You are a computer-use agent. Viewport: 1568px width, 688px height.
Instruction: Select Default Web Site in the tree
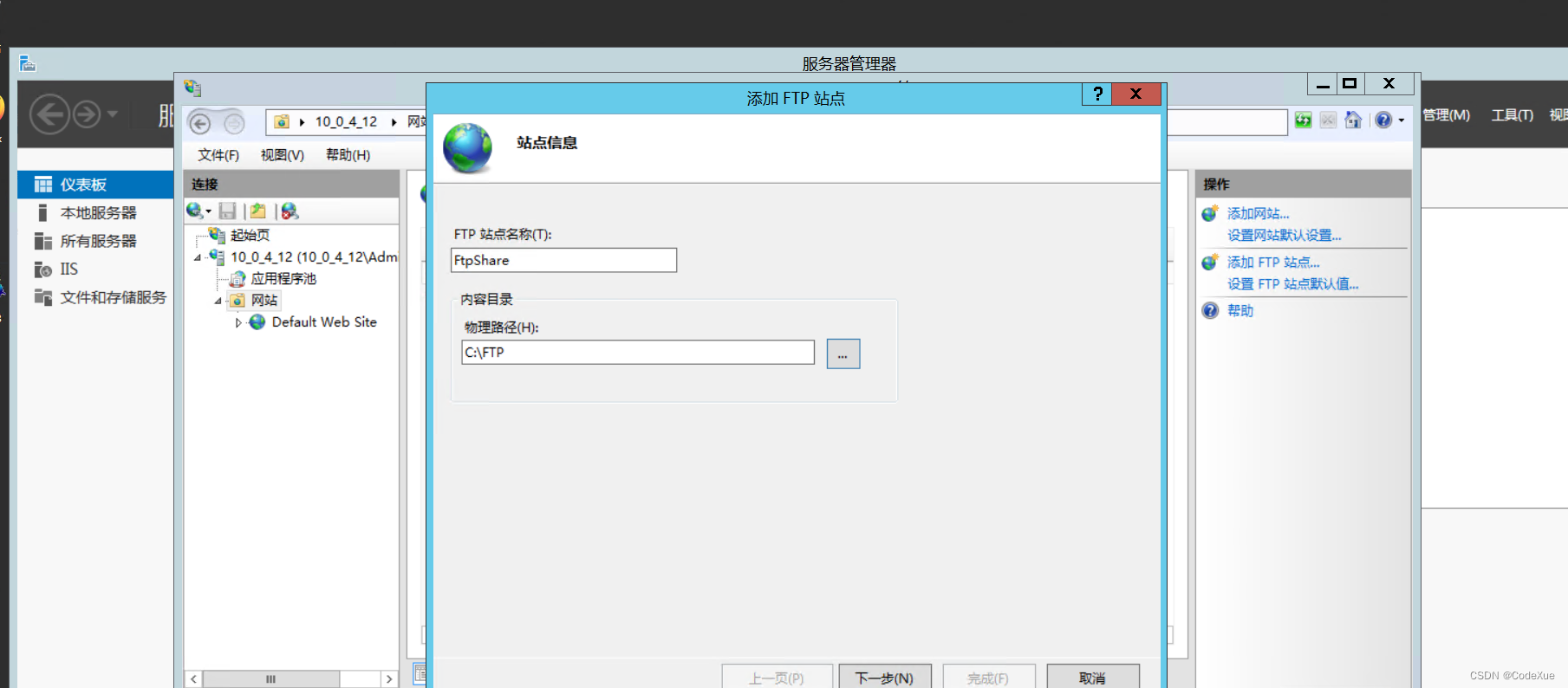[324, 322]
